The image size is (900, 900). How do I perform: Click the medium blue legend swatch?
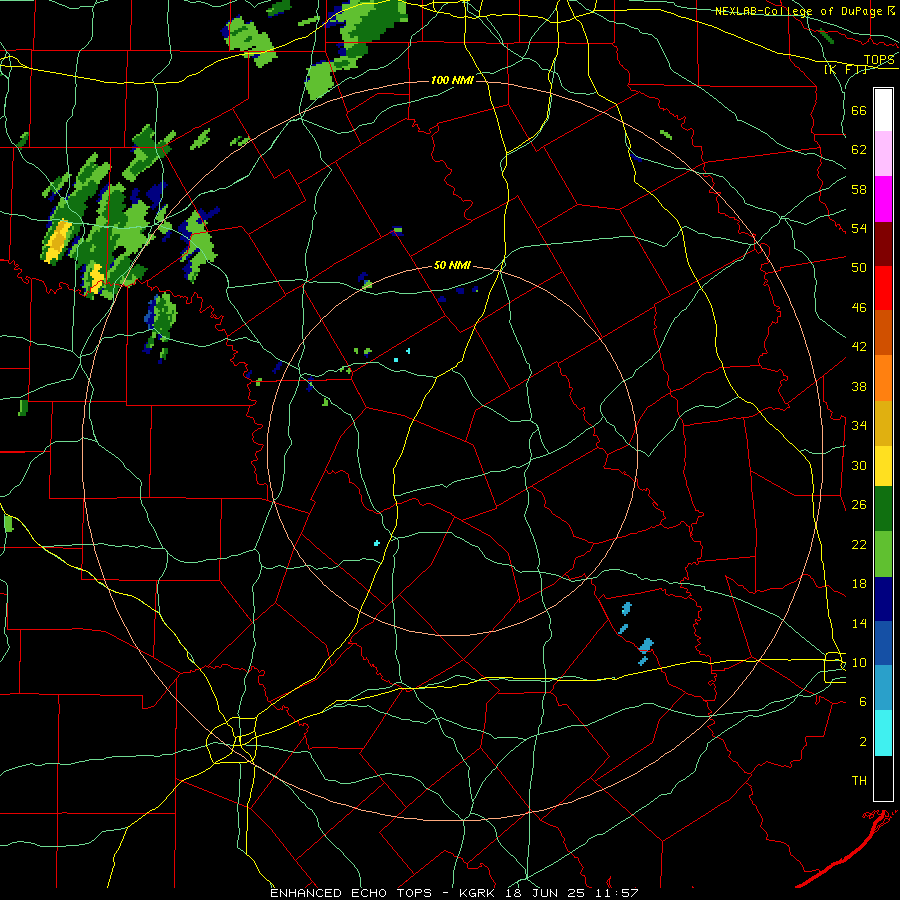pyautogui.click(x=883, y=643)
